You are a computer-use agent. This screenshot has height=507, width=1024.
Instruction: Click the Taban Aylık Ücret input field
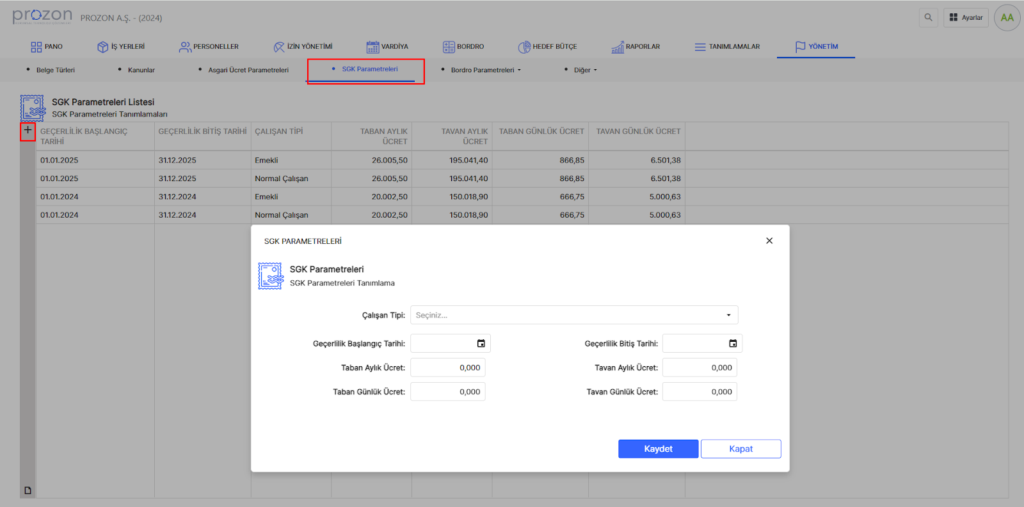[x=447, y=368]
